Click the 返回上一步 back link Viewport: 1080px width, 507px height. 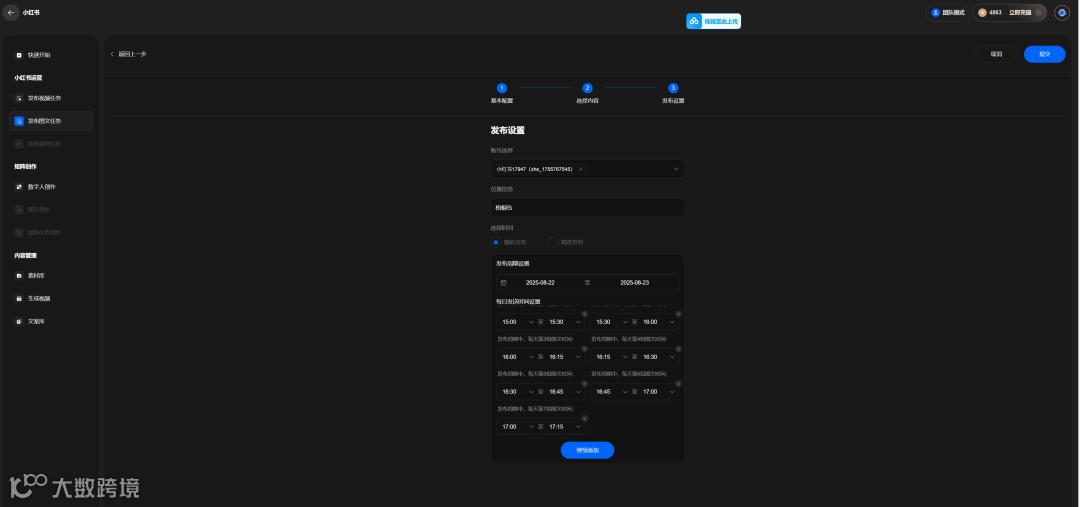[x=129, y=54]
